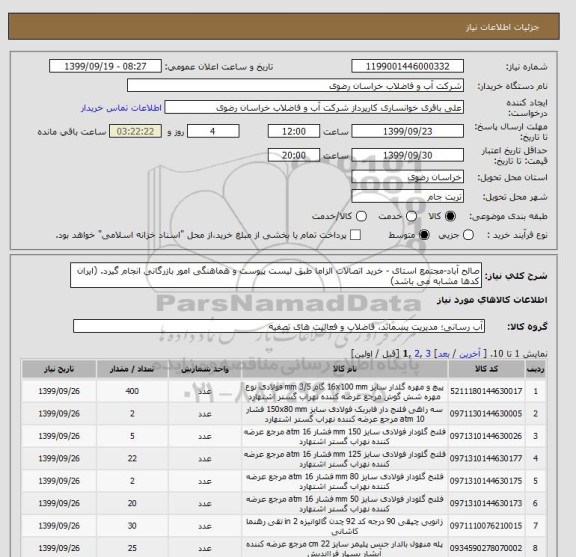576x557 pixels.
Task: Click the general need description text box
Action: coord(276,276)
